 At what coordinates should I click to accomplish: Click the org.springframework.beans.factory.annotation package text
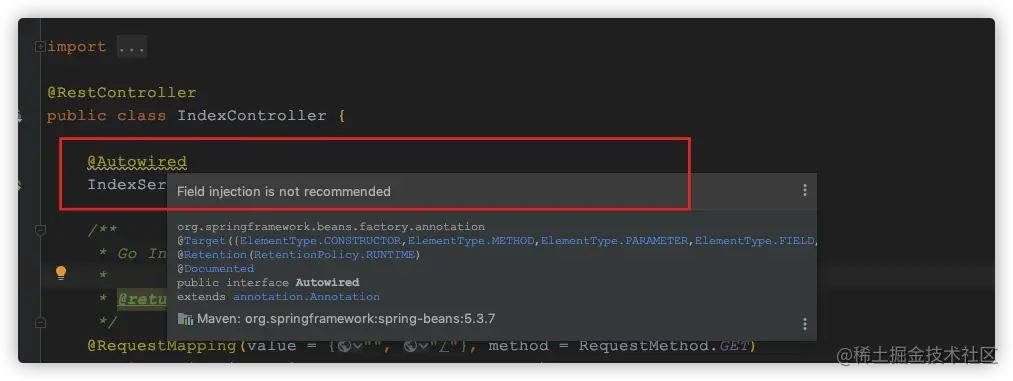click(331, 227)
